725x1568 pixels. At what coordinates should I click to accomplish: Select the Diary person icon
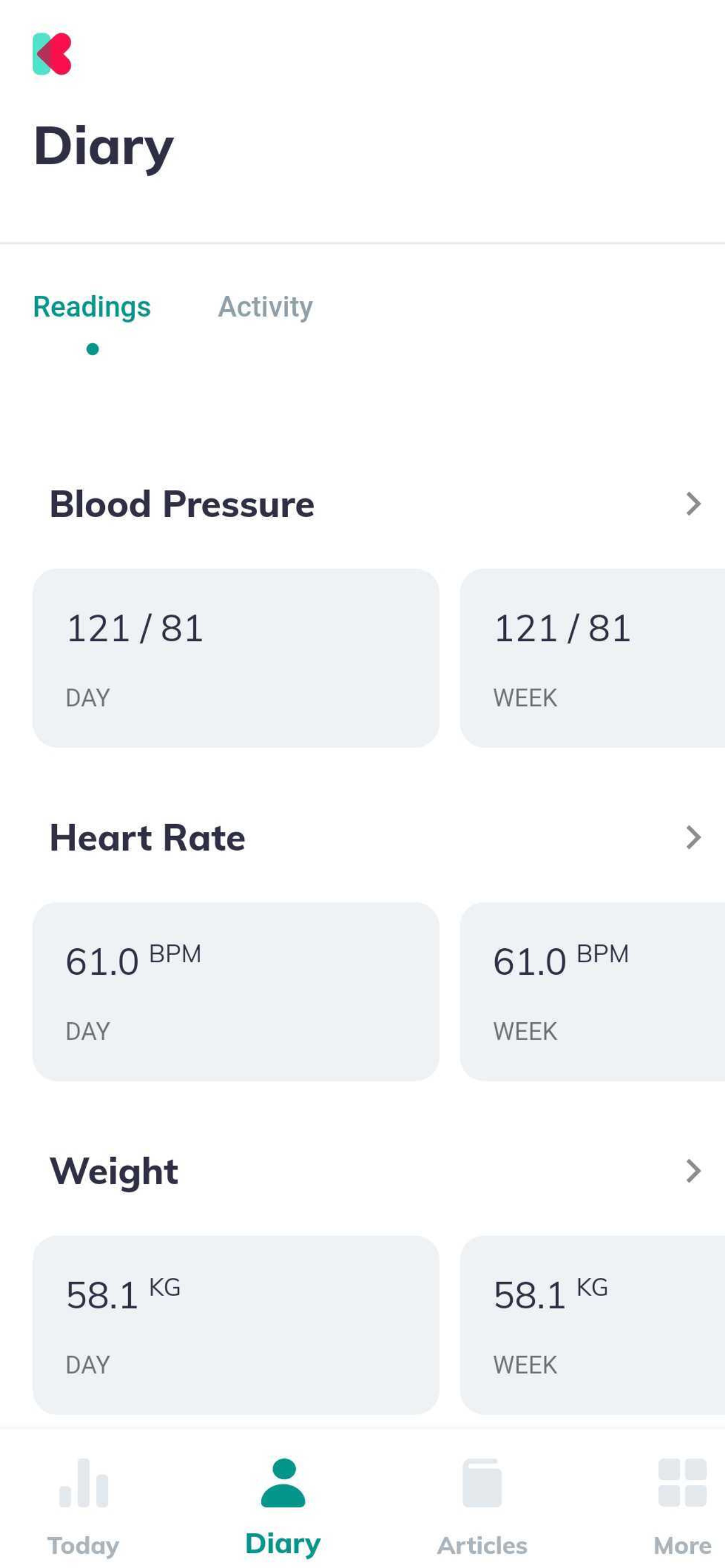click(283, 1482)
